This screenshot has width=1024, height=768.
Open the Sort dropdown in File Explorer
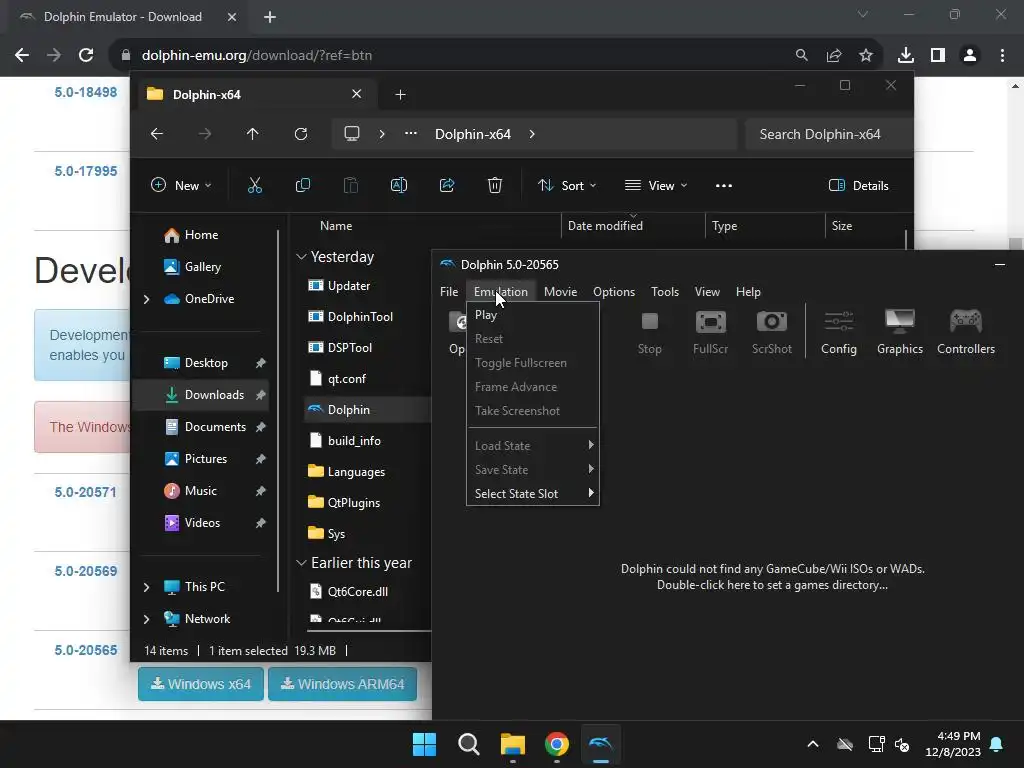[x=566, y=185]
